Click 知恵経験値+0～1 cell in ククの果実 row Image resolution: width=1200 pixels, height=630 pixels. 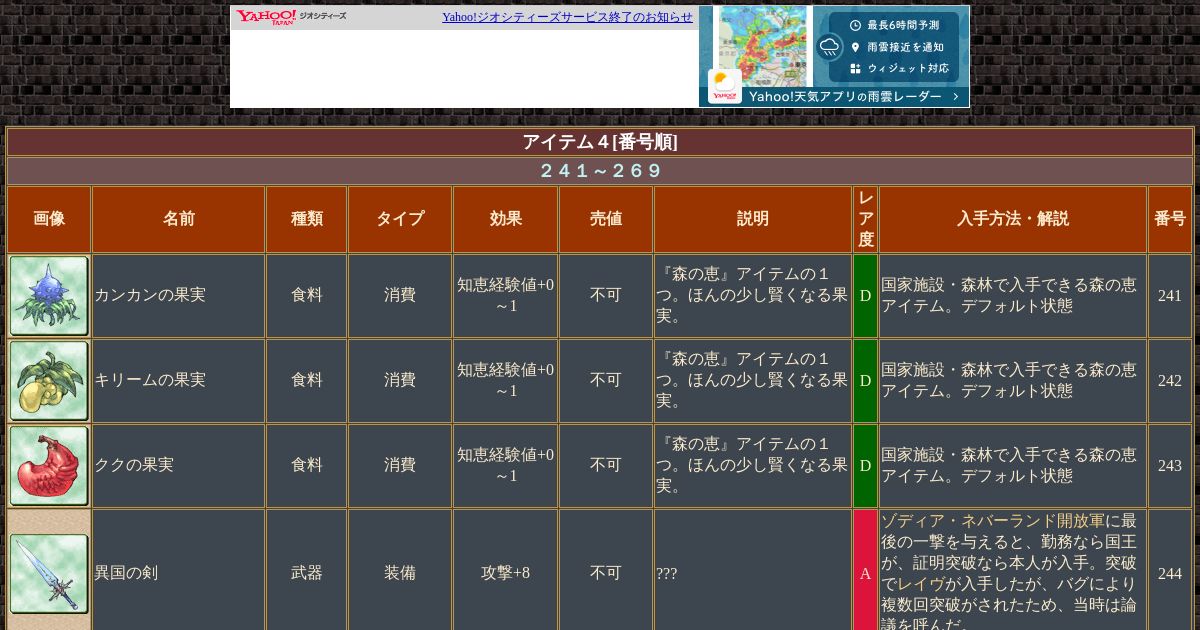[506, 466]
